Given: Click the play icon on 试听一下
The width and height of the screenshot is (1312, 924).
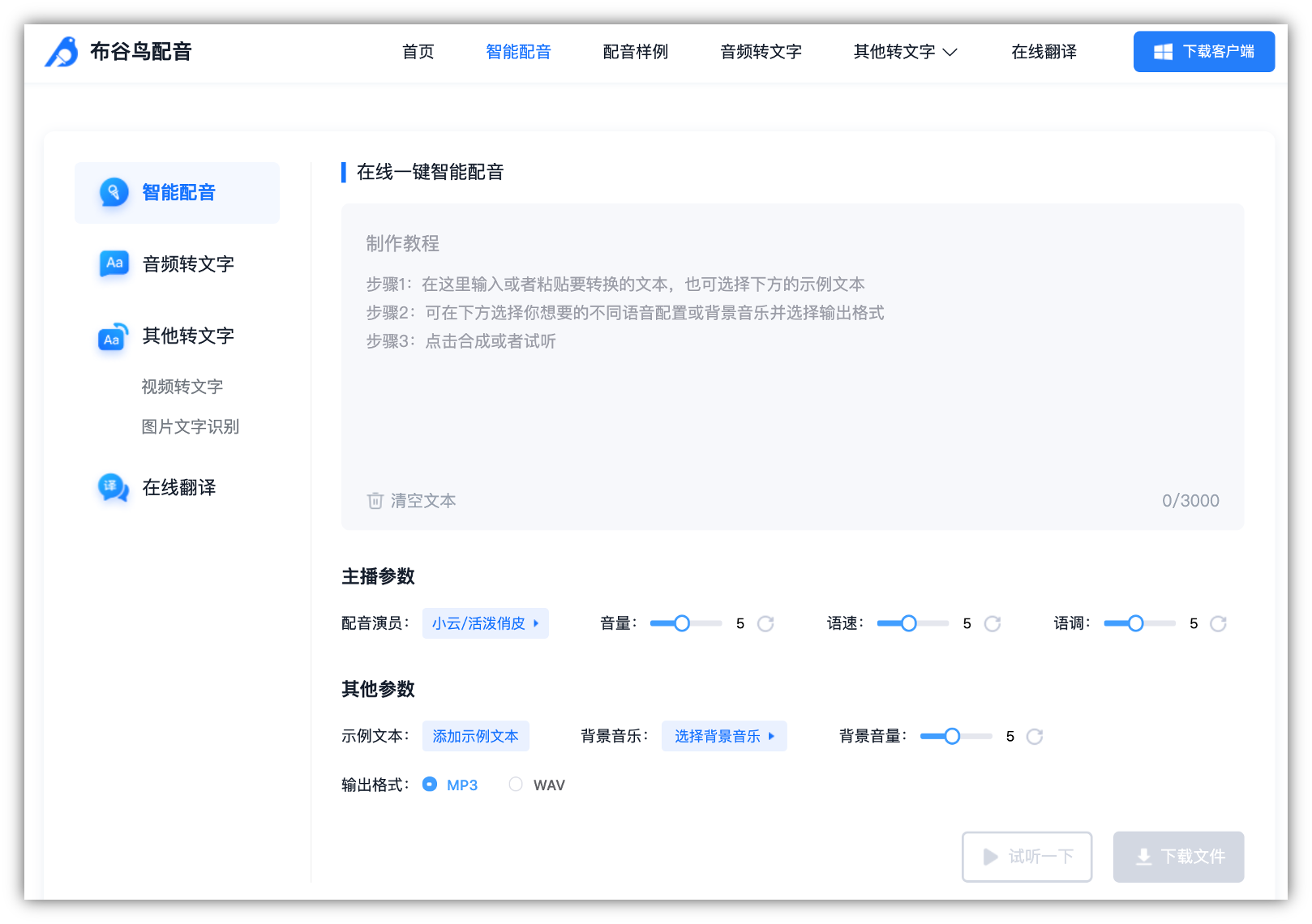Looking at the screenshot, I should (x=990, y=857).
